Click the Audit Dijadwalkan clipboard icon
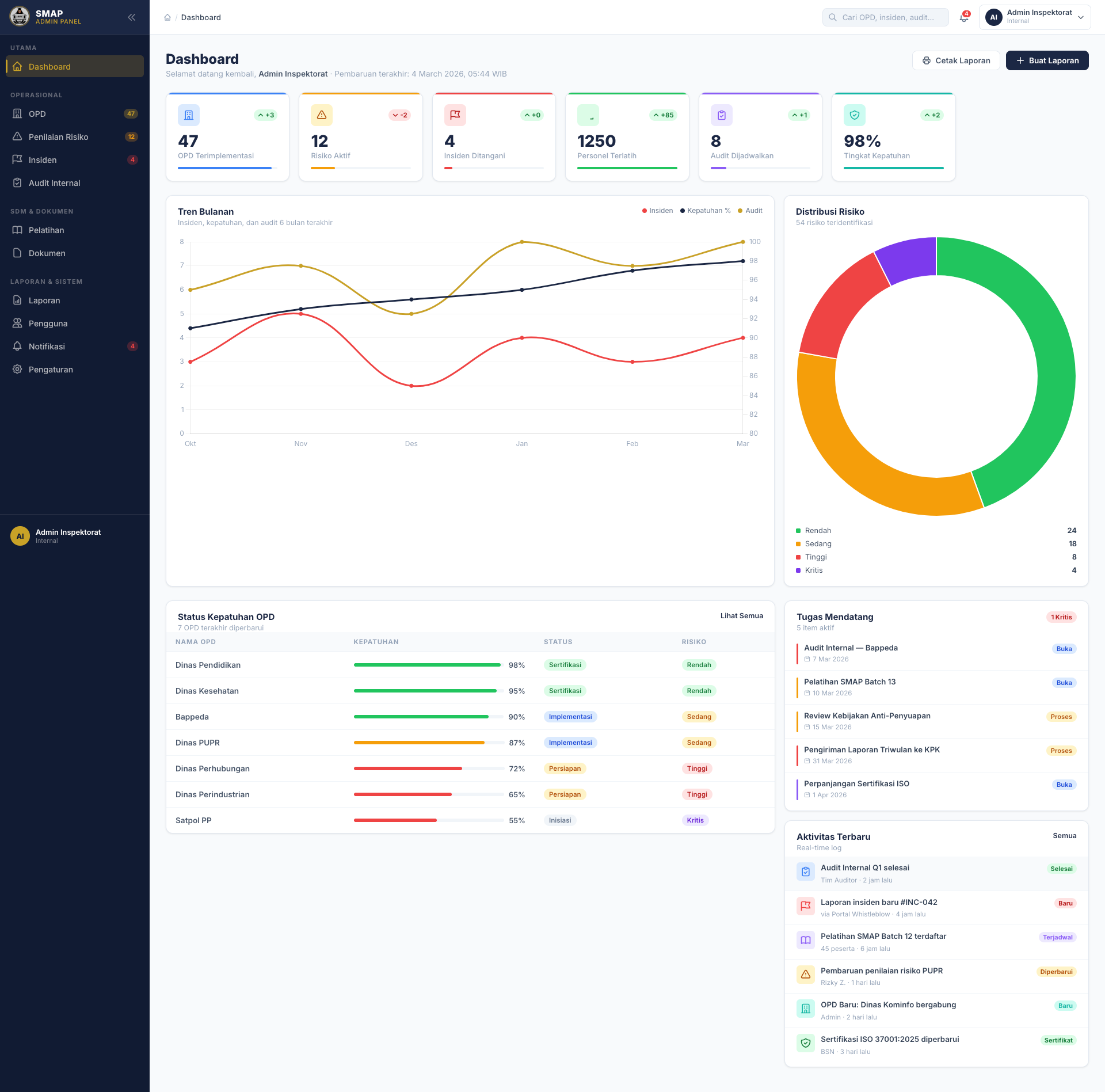 pyautogui.click(x=722, y=115)
